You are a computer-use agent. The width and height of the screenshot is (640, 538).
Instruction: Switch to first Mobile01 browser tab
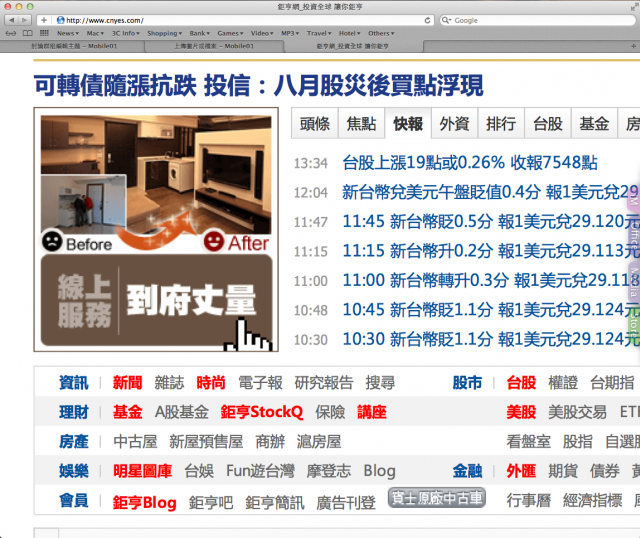74,46
